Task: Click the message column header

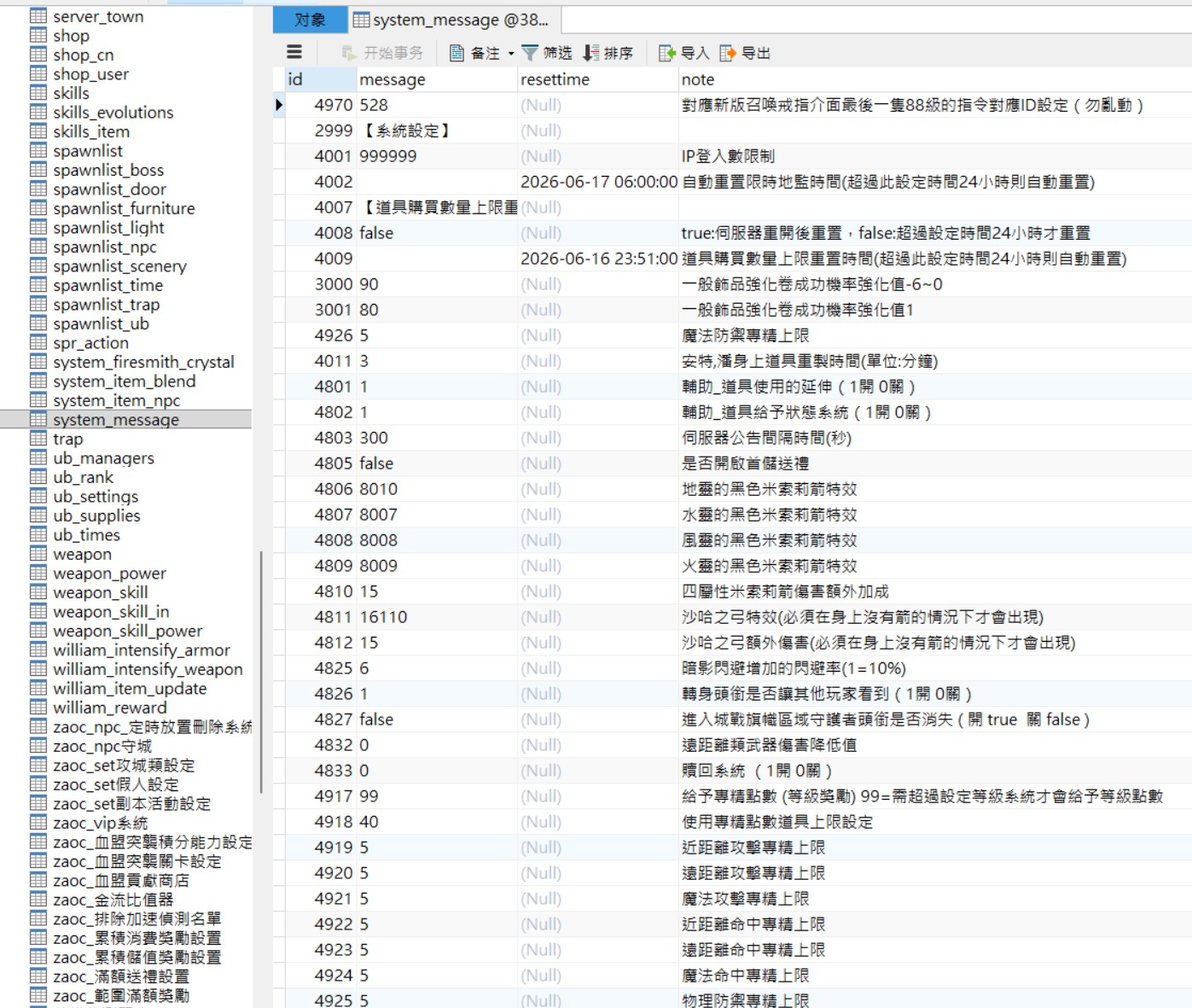Action: click(438, 79)
